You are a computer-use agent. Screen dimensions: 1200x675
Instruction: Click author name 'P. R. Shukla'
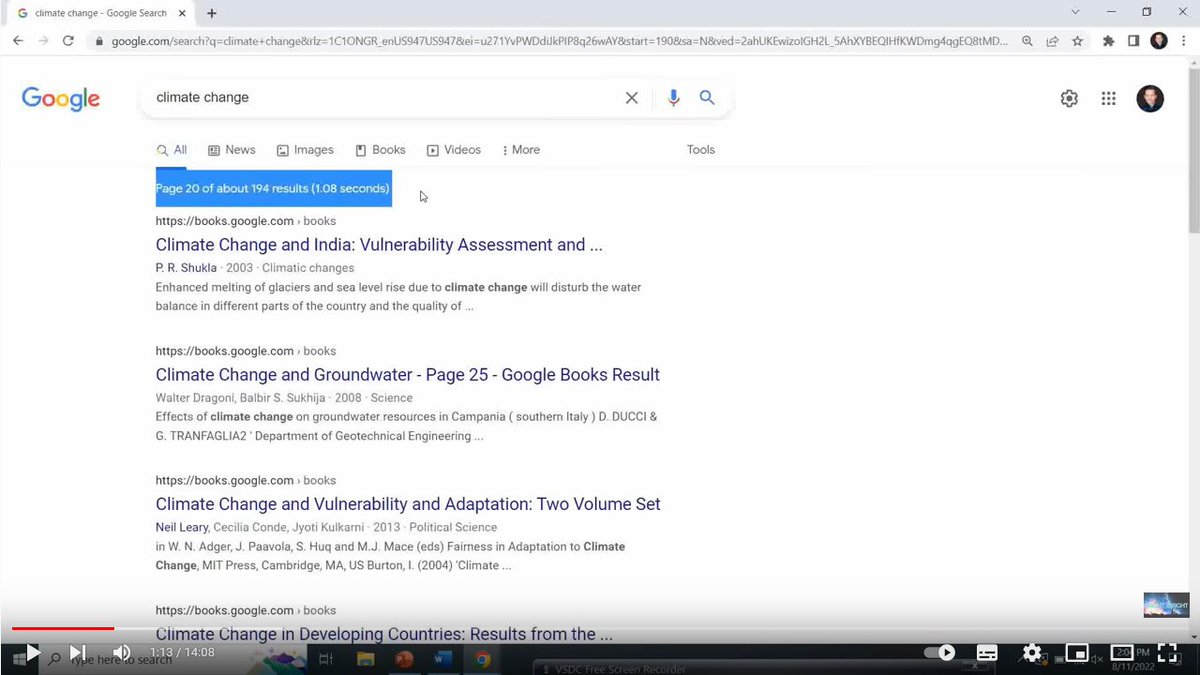point(187,268)
